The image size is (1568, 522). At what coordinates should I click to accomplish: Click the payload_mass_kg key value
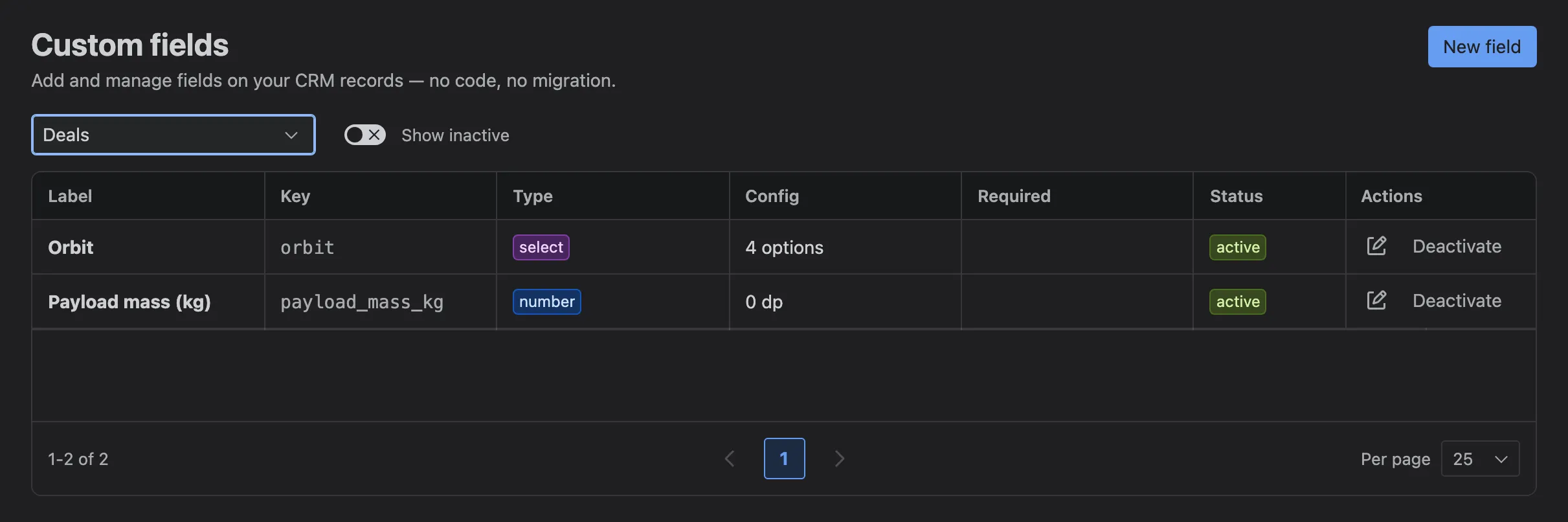362,302
